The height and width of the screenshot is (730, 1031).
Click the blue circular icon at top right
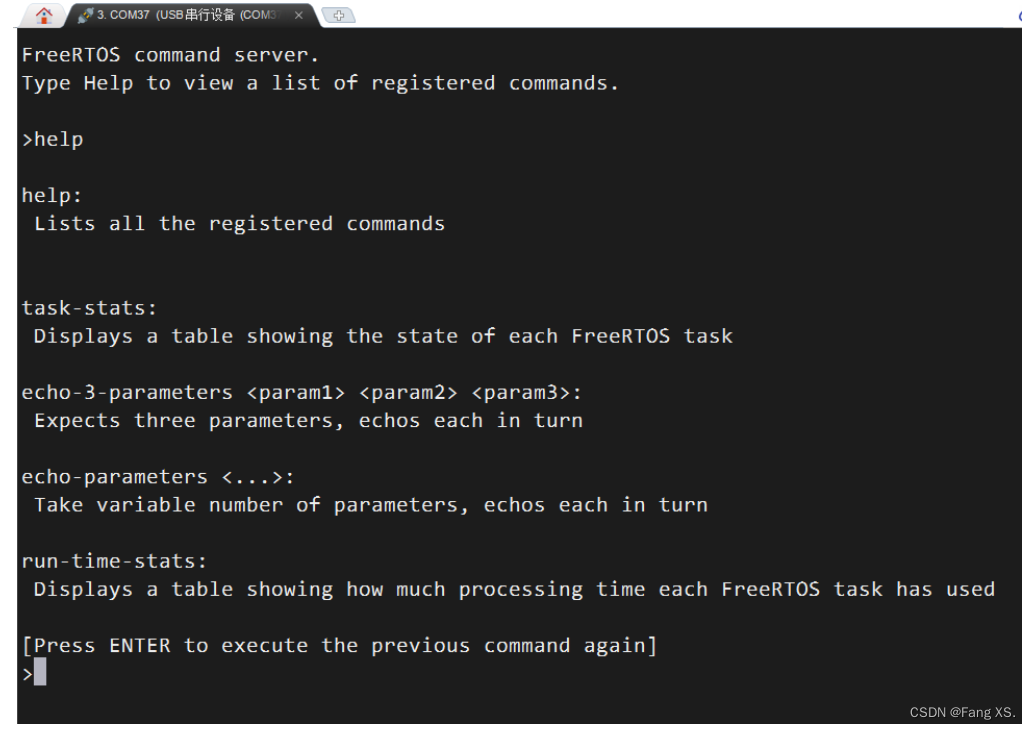pos(1024,16)
